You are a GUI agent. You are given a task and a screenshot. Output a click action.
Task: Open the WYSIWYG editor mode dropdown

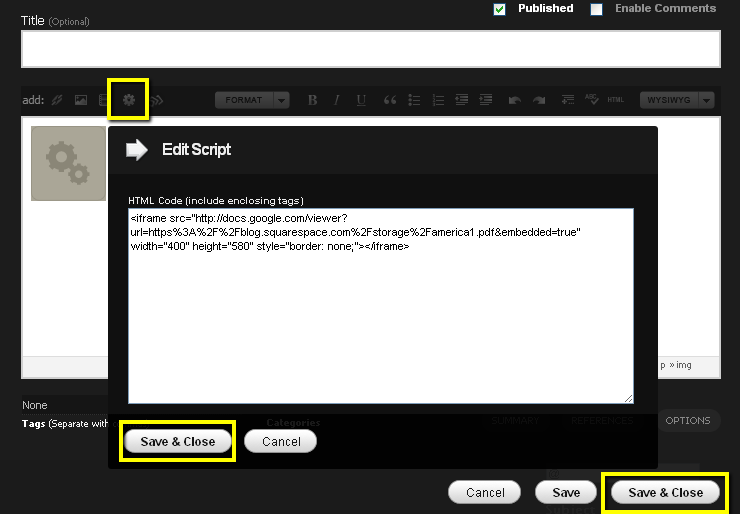(x=678, y=100)
